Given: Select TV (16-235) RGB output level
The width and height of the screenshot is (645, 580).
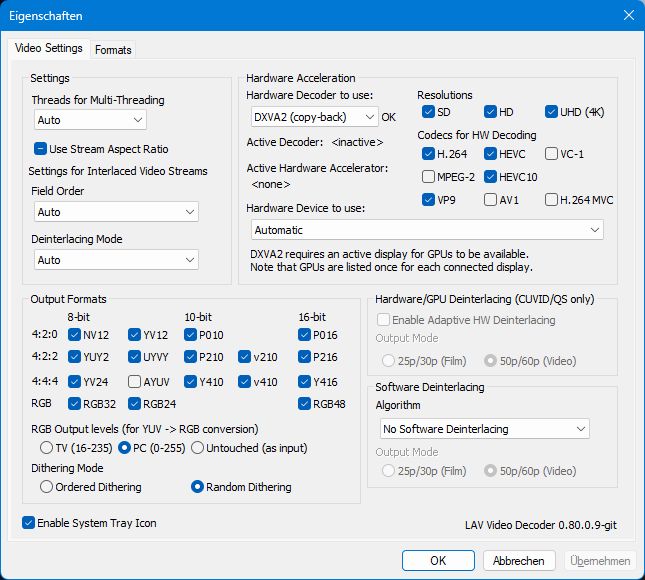Looking at the screenshot, I should pos(46,447).
